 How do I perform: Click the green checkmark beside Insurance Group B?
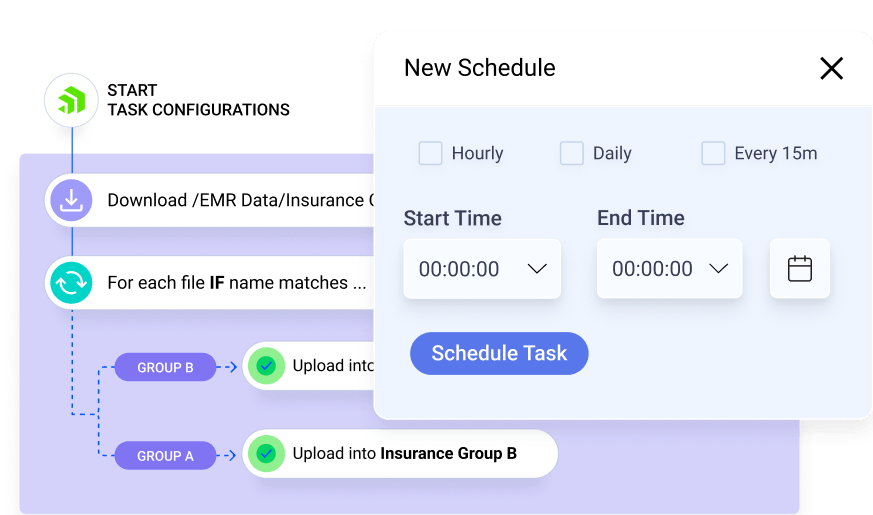(265, 454)
